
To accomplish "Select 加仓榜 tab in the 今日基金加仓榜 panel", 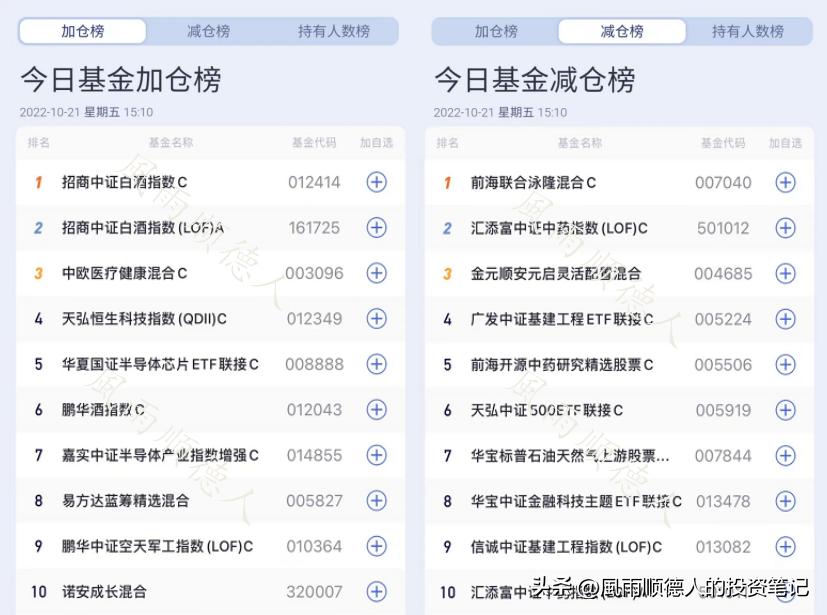I will click(83, 31).
